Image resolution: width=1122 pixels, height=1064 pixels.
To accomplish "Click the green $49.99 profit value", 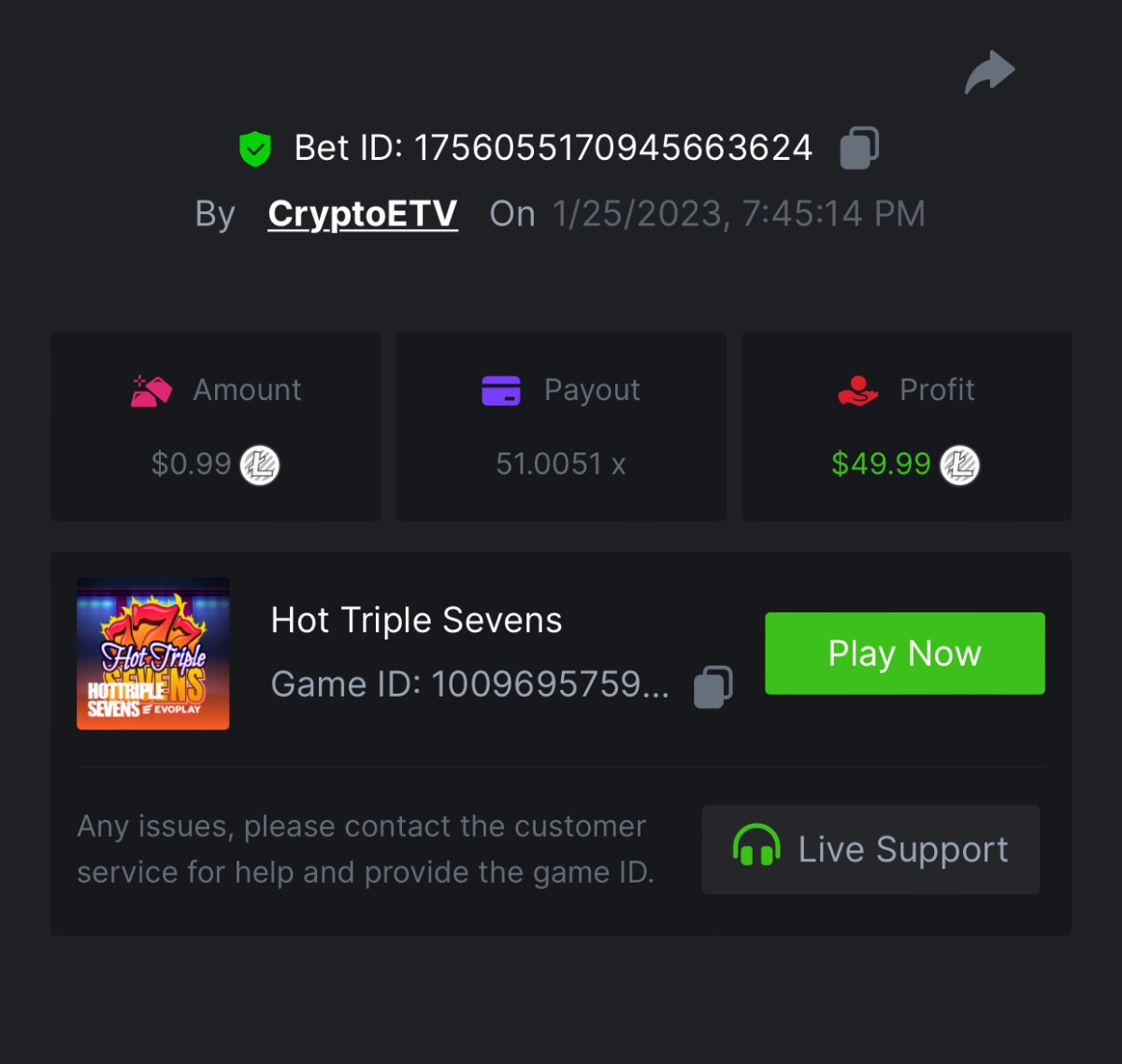I will point(881,464).
